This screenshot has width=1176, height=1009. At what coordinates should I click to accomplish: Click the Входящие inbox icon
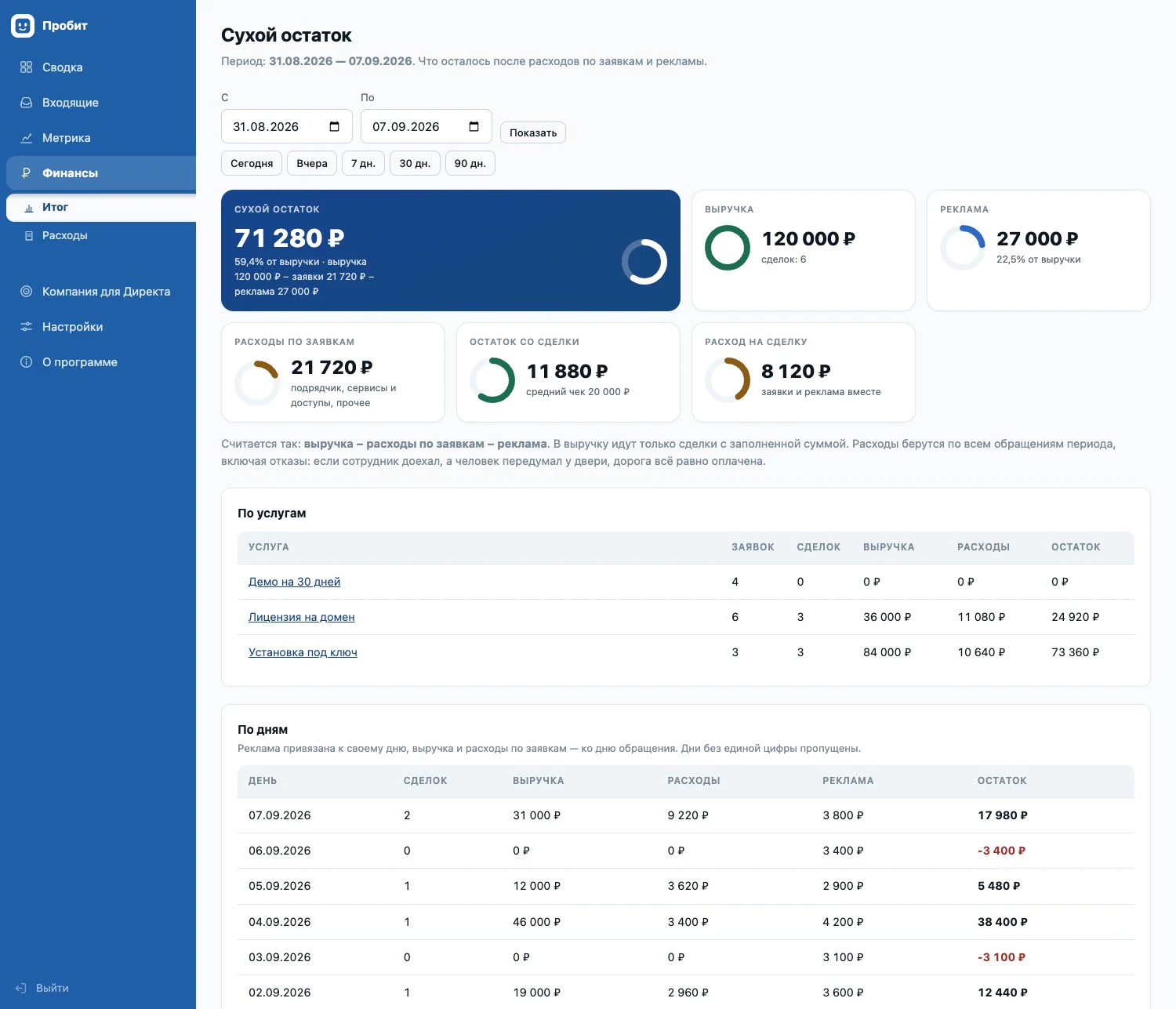point(26,103)
